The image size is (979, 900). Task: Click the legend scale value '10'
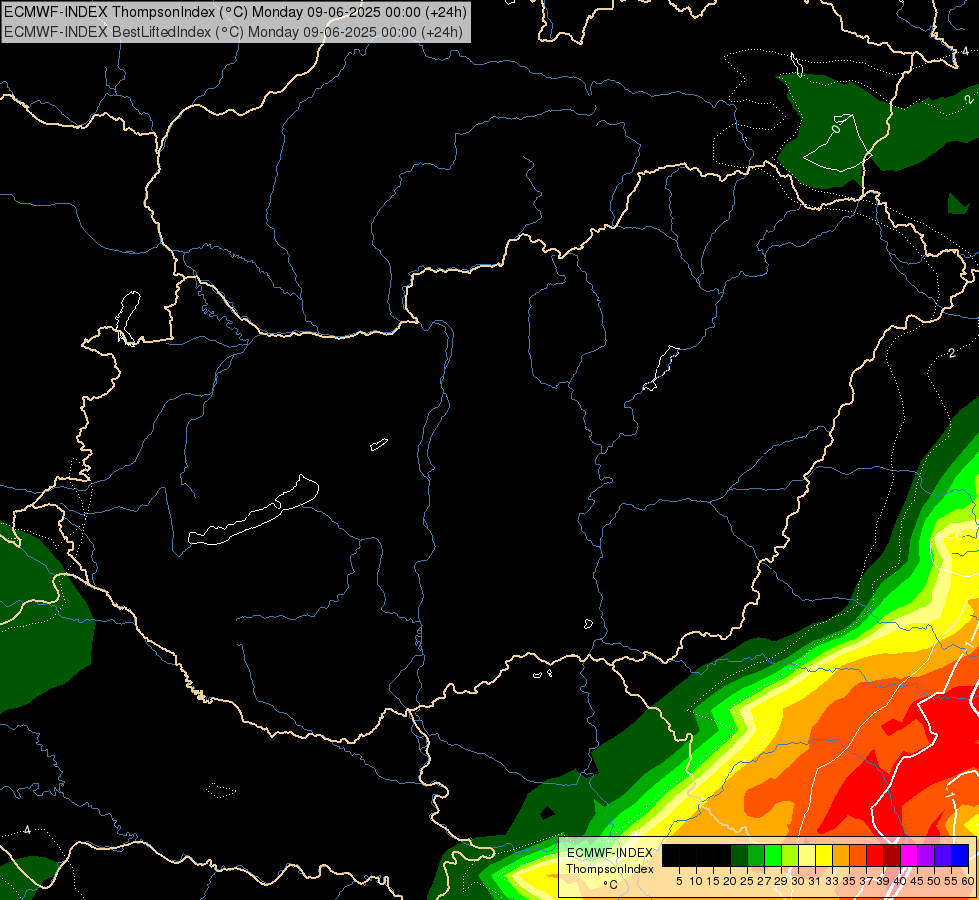[696, 881]
